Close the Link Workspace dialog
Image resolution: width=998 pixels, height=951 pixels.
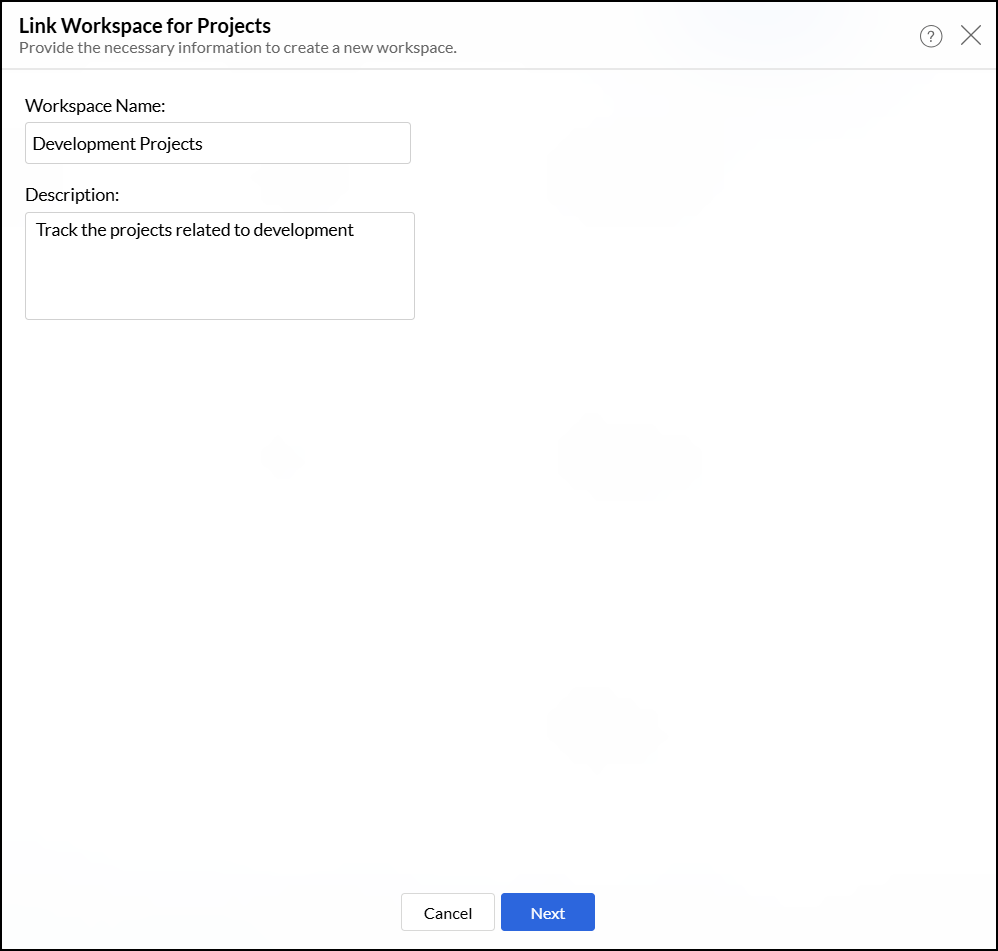[970, 36]
